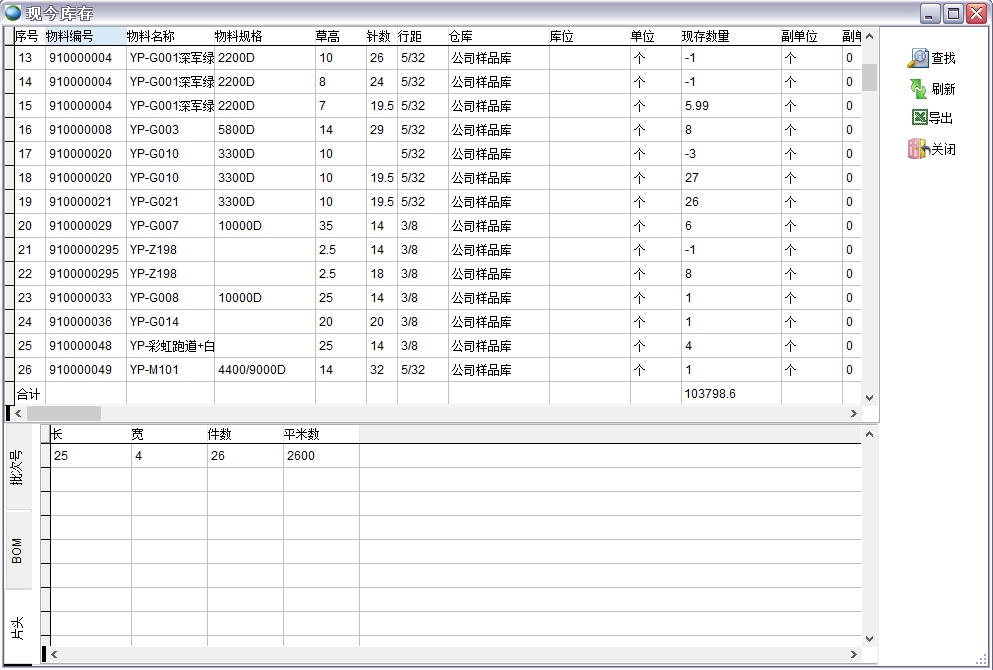Maximize the 现今库存 window
Screen dimensions: 993x670
click(952, 13)
